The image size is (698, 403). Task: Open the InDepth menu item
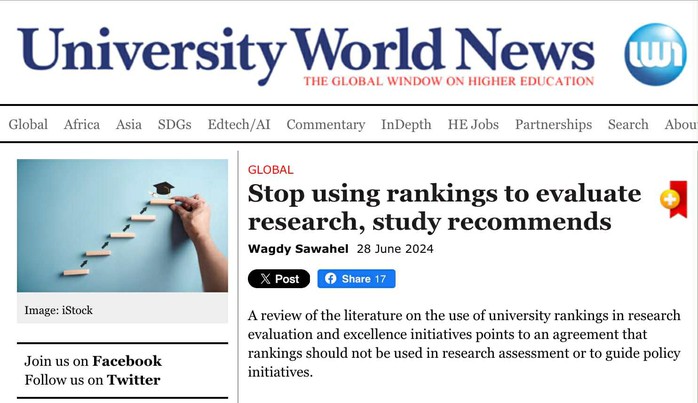(406, 125)
